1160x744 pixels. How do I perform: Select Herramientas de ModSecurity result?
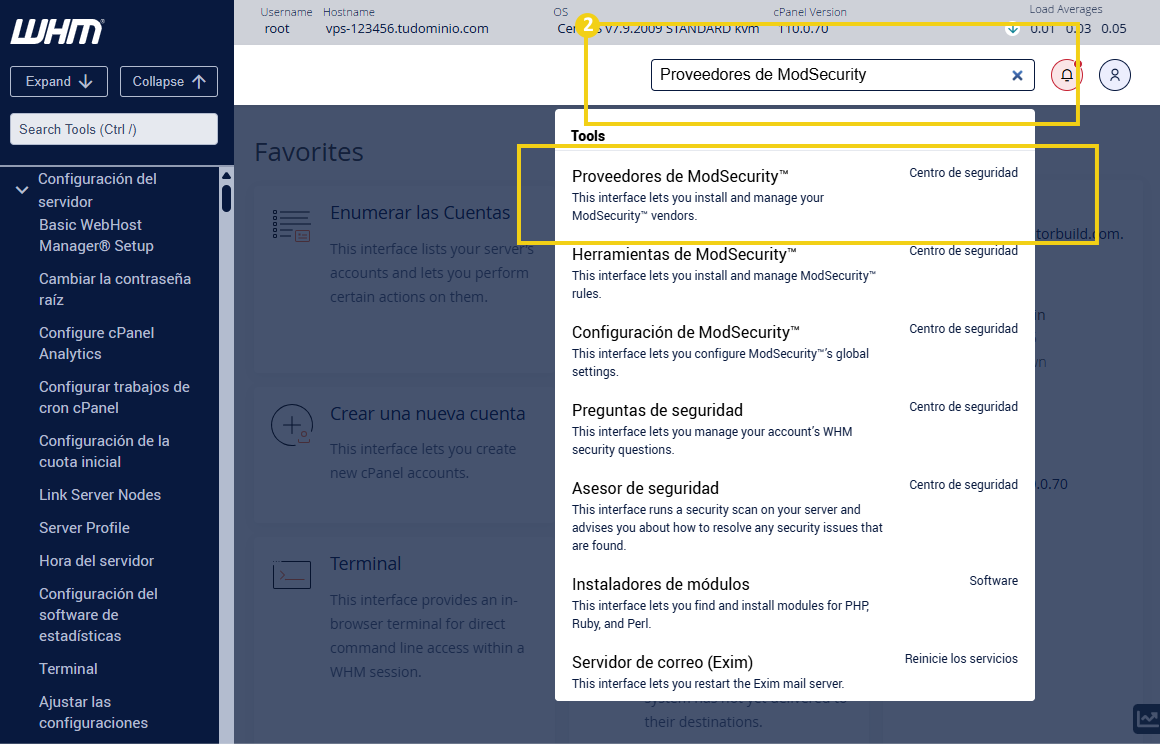click(x=795, y=273)
